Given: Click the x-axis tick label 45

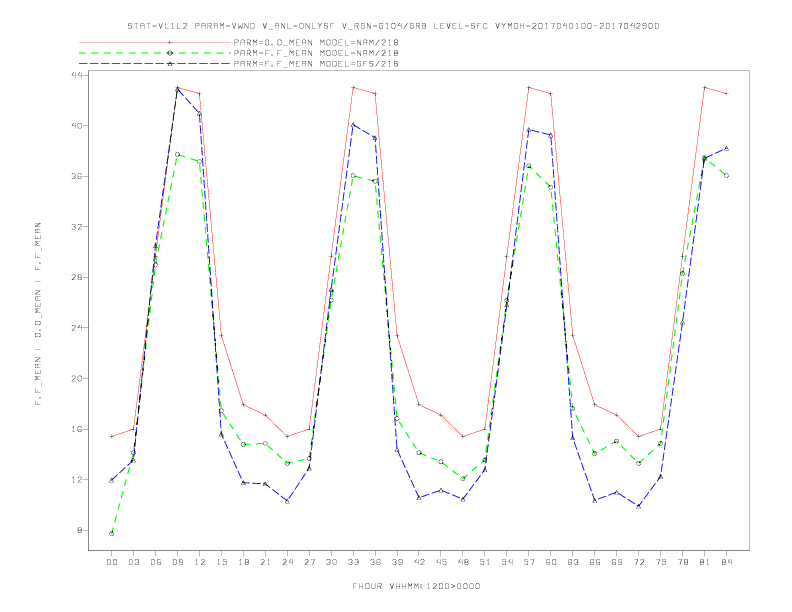Looking at the screenshot, I should point(441,562).
